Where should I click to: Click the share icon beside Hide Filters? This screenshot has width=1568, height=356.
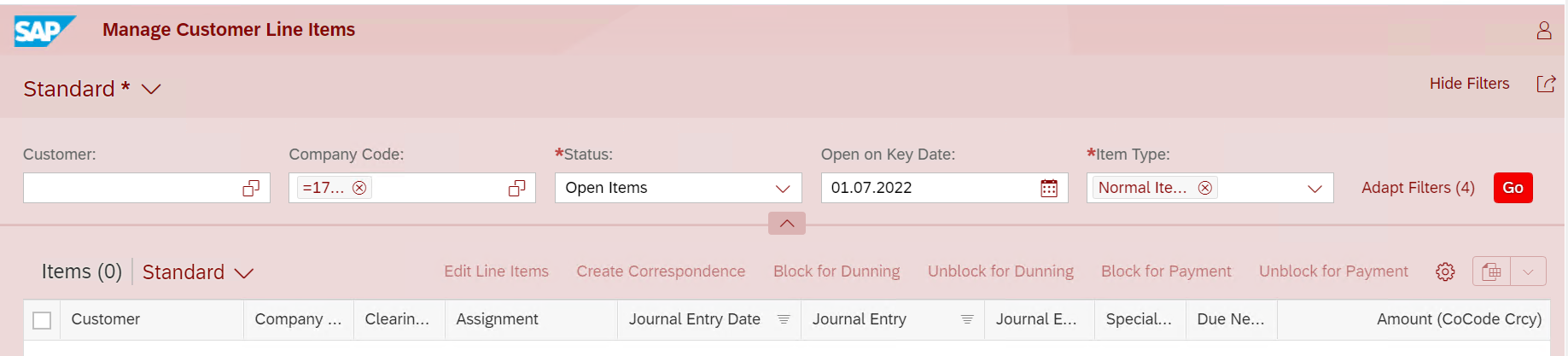coord(1546,84)
